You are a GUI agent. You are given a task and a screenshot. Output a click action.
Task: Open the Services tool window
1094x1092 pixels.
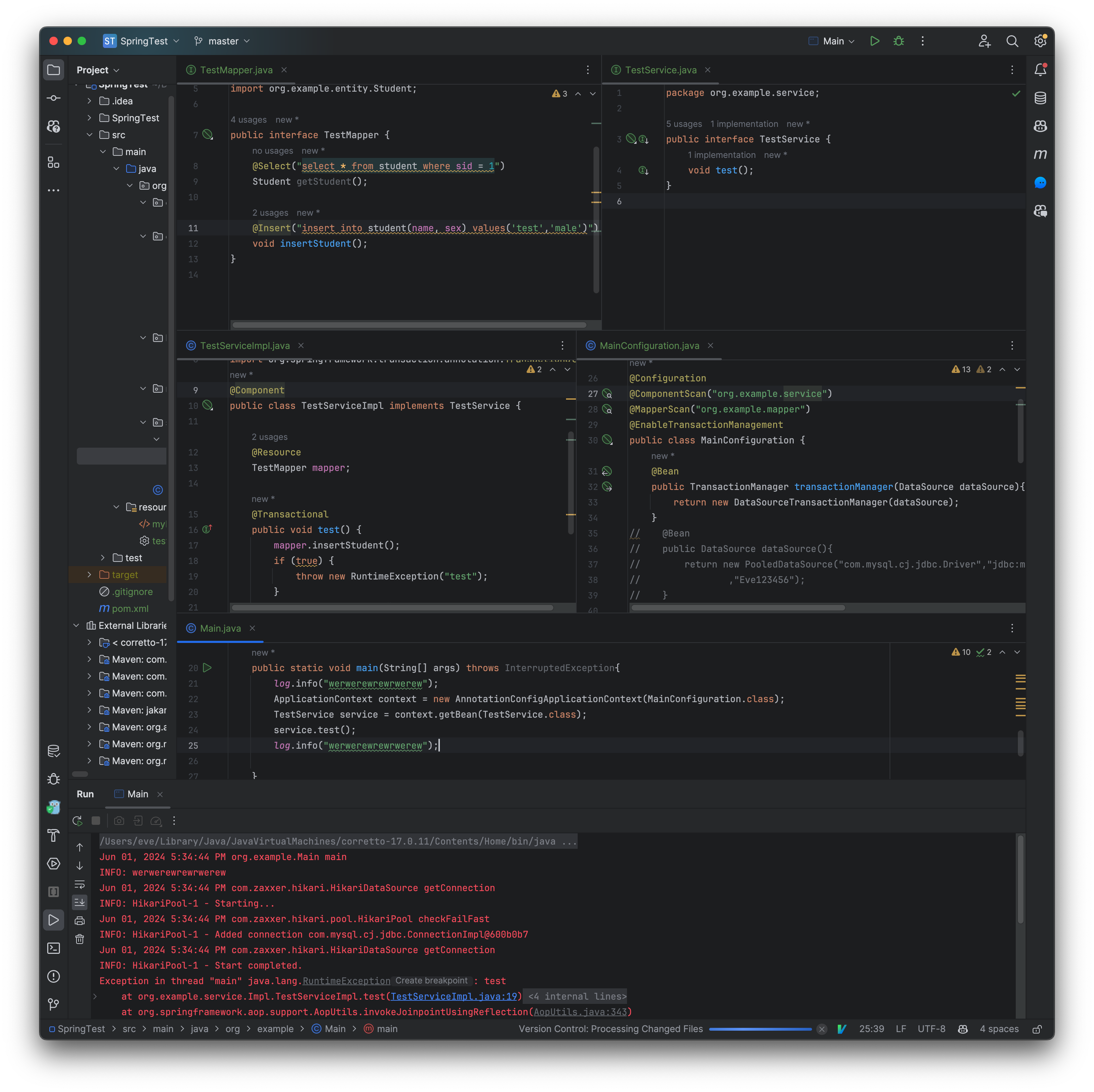[54, 864]
